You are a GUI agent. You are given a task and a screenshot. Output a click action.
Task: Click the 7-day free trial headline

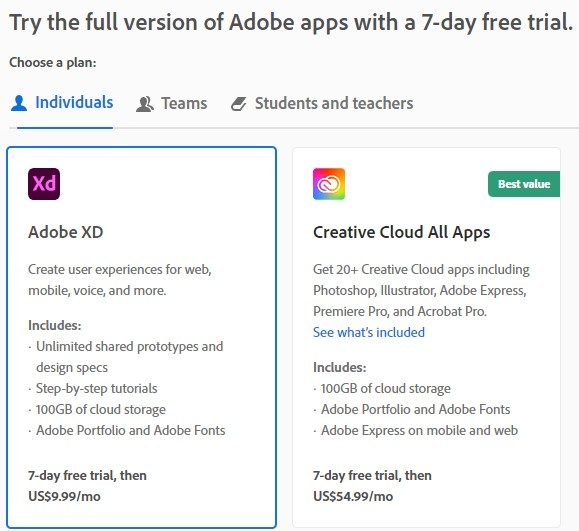click(291, 23)
